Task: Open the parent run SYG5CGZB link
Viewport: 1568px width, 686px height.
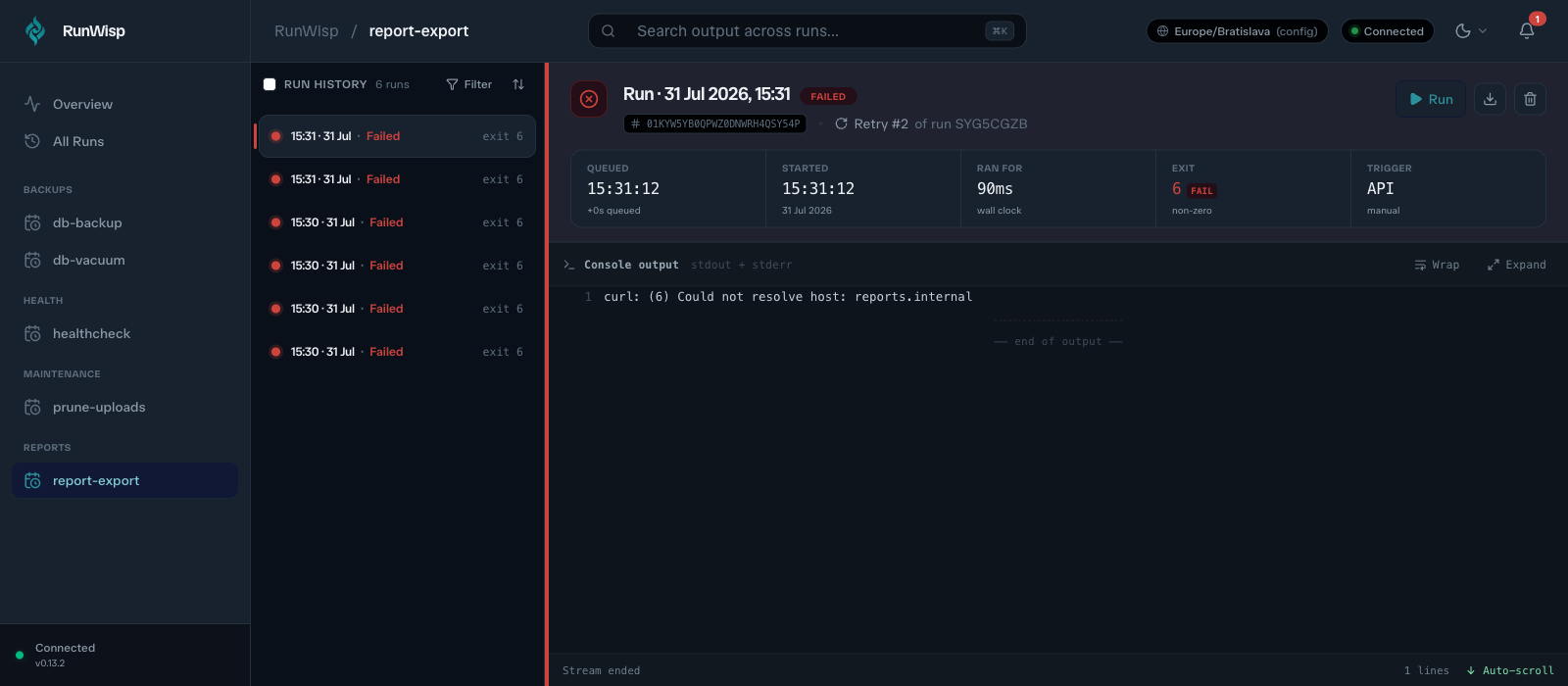Action: point(992,123)
